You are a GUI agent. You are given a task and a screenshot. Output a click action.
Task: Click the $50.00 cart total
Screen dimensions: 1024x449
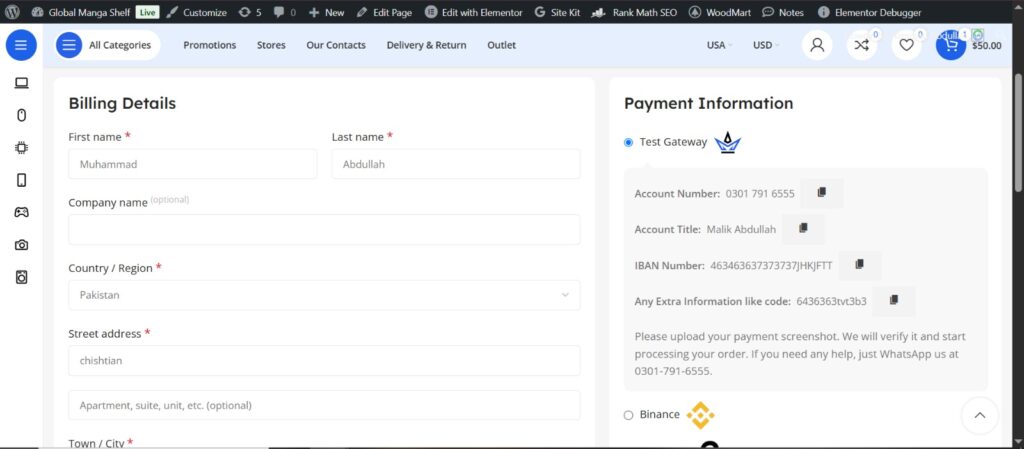tap(986, 46)
